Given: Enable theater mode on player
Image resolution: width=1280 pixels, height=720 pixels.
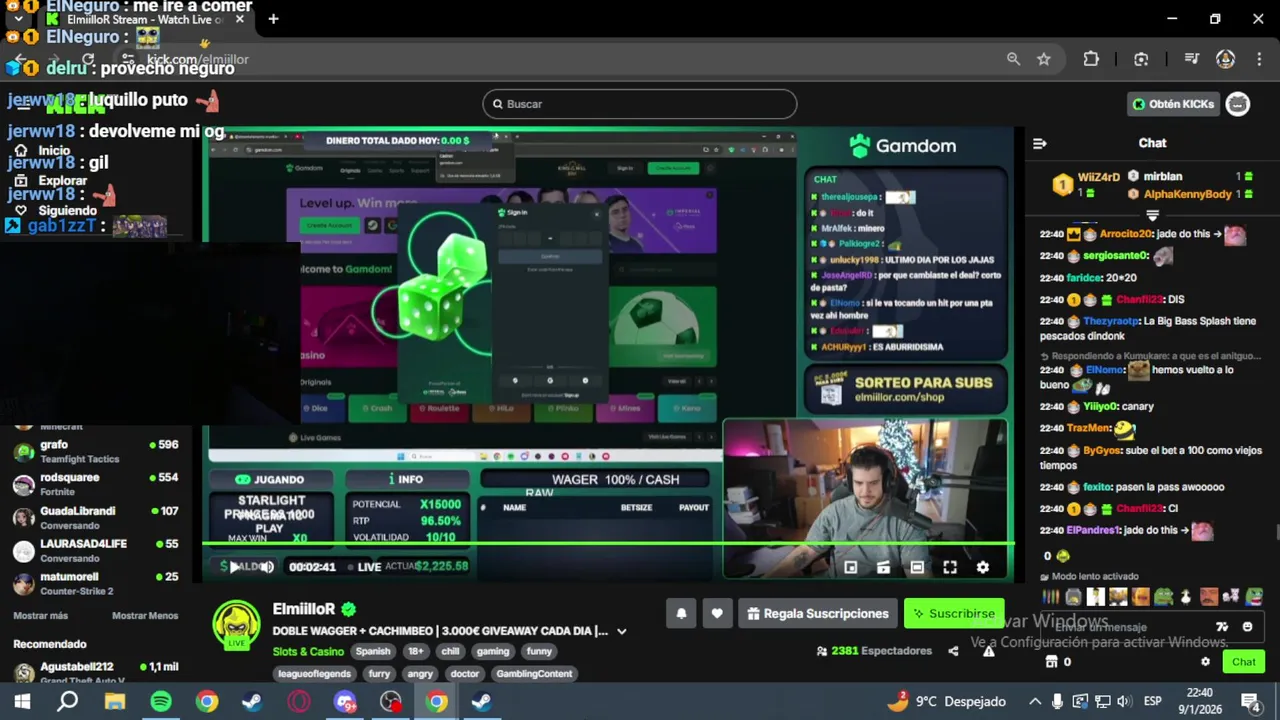Looking at the screenshot, I should click(x=917, y=567).
